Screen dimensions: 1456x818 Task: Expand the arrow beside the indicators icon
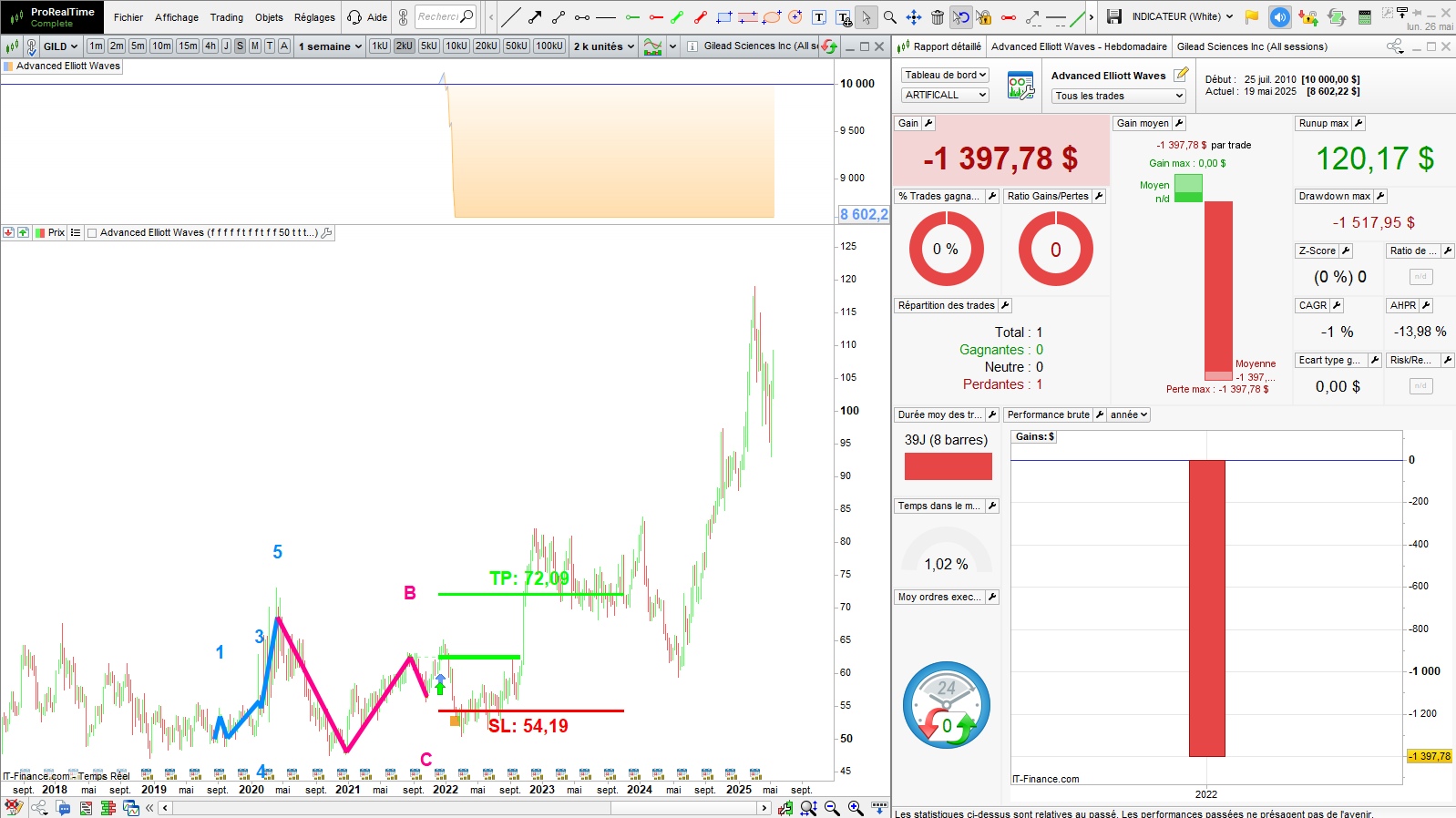coord(673,46)
